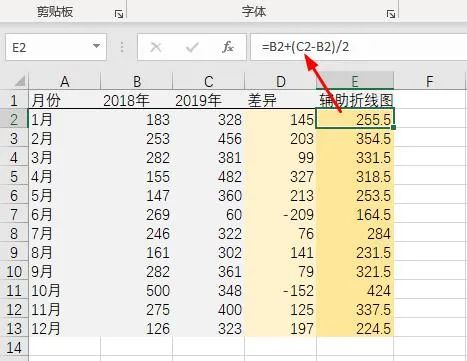Select cell with value 328
Screen dimensions: 467x361
(x=209, y=119)
